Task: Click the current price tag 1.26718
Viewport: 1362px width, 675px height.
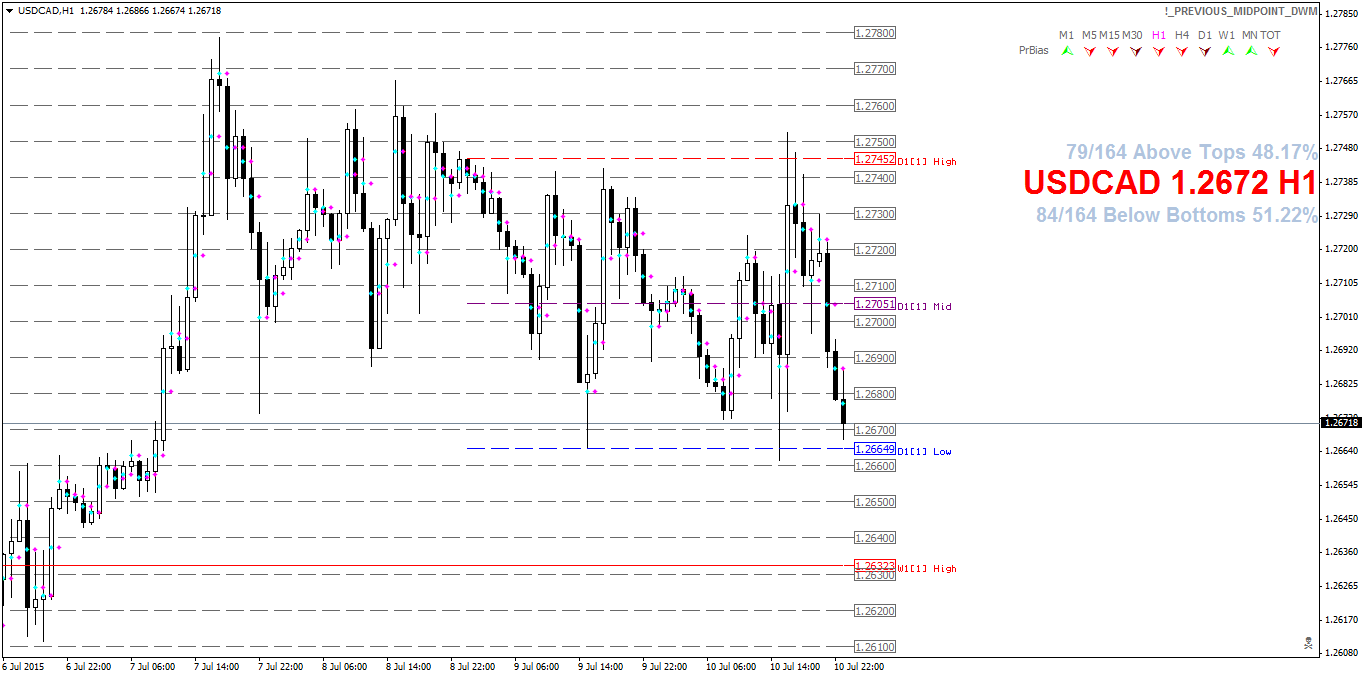Action: pos(1339,424)
